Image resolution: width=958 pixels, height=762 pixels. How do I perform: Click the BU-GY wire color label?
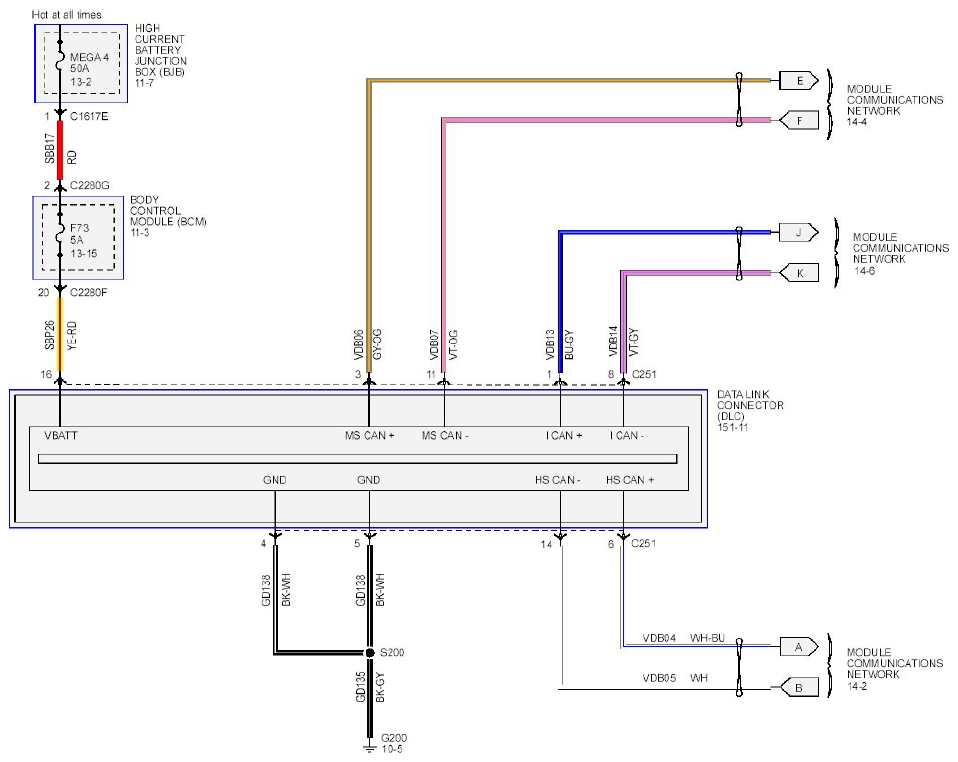pos(569,345)
